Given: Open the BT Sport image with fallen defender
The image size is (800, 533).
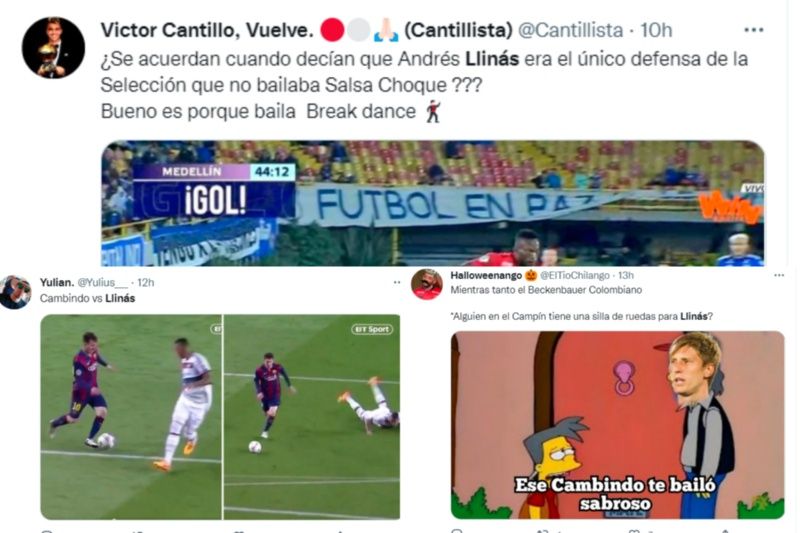Looking at the screenshot, I should [312, 417].
